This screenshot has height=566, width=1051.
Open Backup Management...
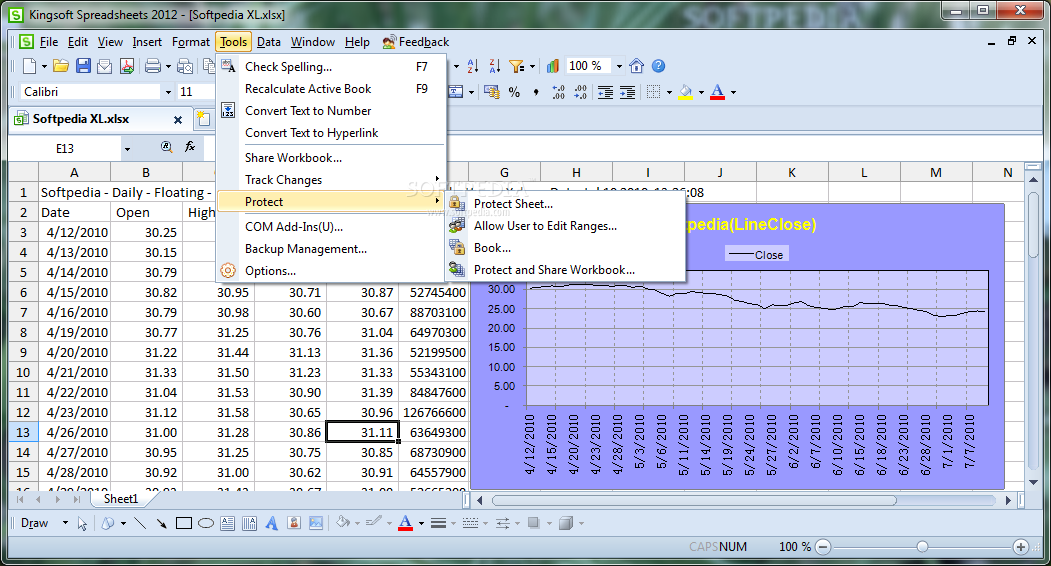click(x=332, y=249)
